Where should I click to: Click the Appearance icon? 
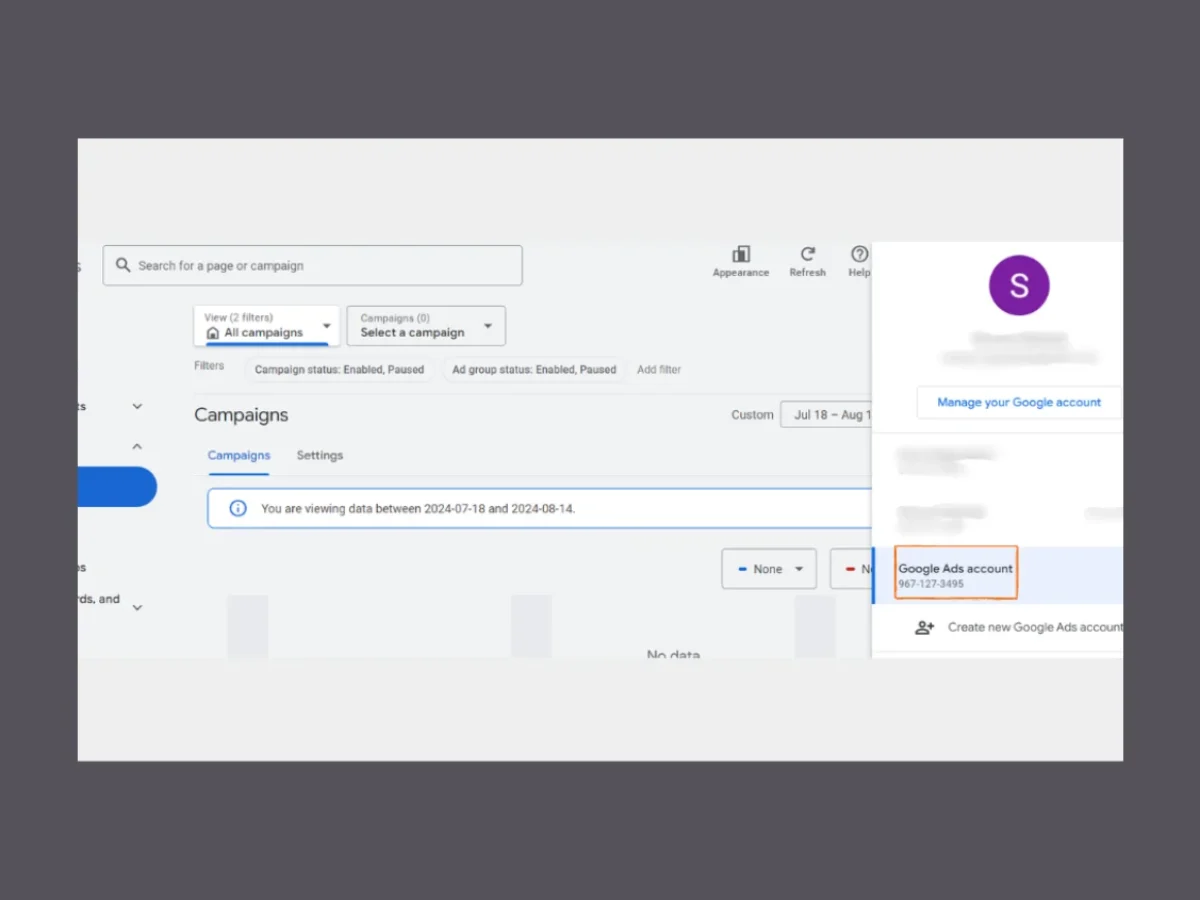741,255
